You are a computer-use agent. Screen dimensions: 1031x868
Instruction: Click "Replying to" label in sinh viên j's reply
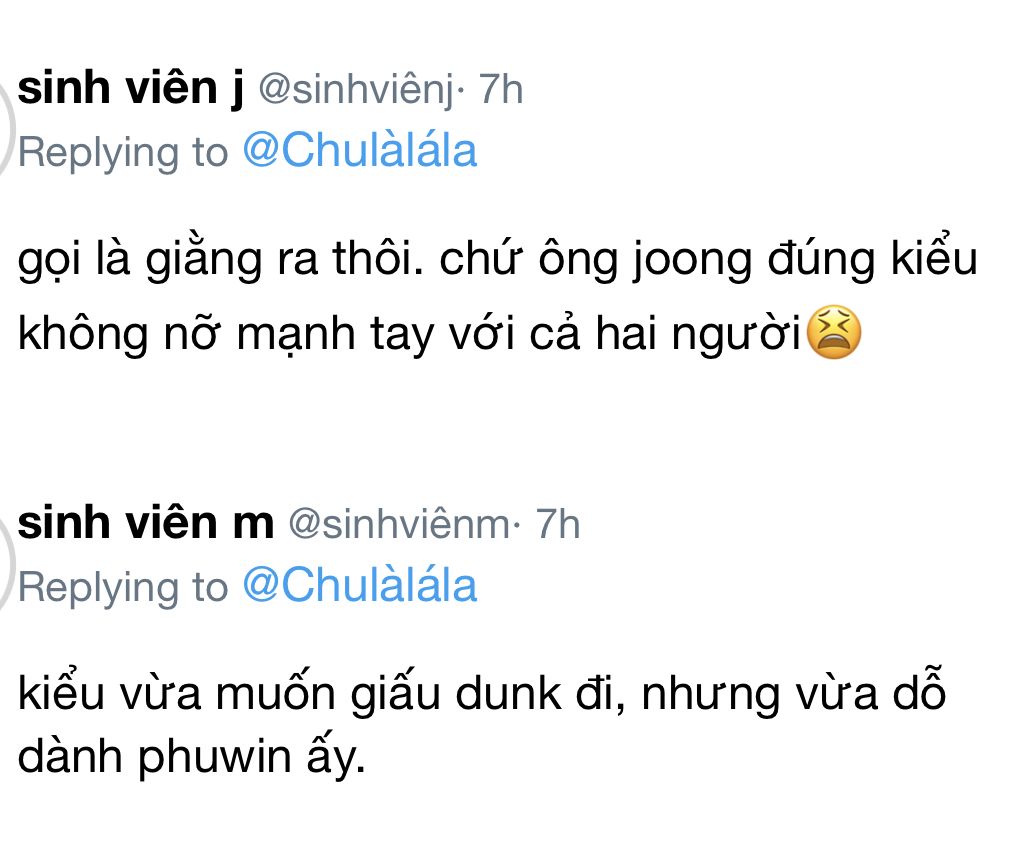pyautogui.click(x=123, y=152)
